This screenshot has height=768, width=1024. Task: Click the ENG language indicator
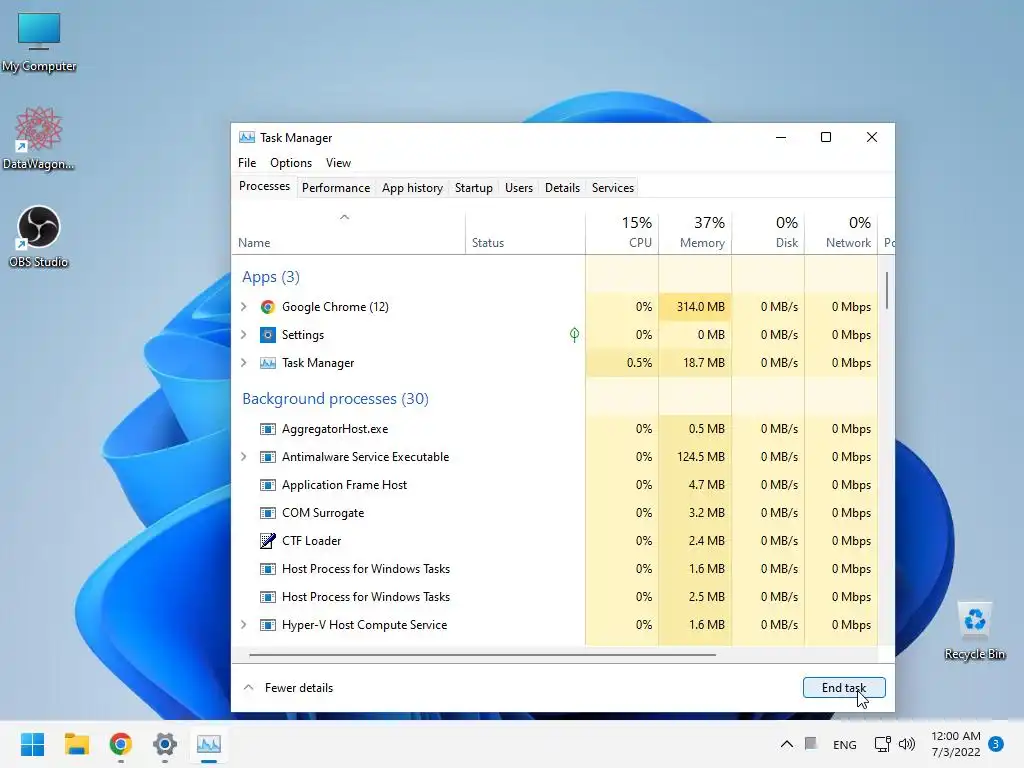pos(844,744)
